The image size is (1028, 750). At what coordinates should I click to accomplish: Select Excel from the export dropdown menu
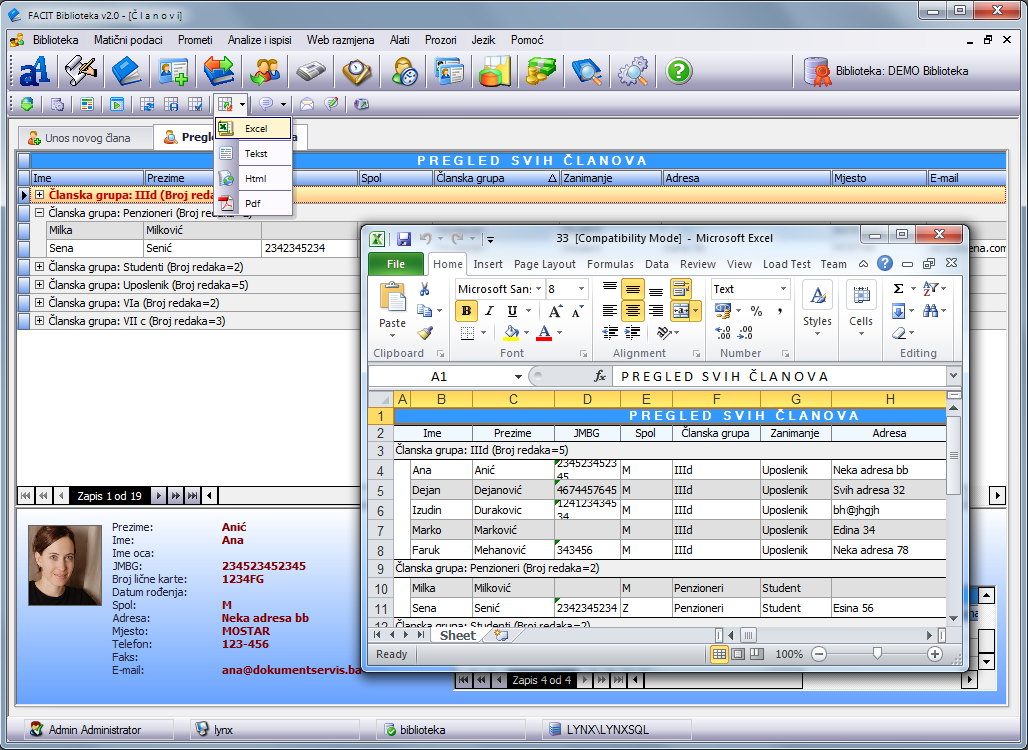[x=255, y=129]
